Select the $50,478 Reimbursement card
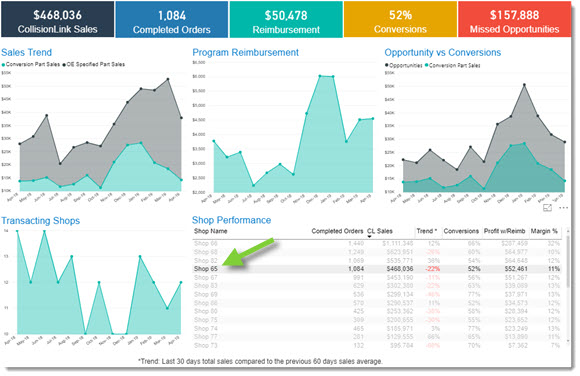This screenshot has height=376, width=580. (x=286, y=19)
